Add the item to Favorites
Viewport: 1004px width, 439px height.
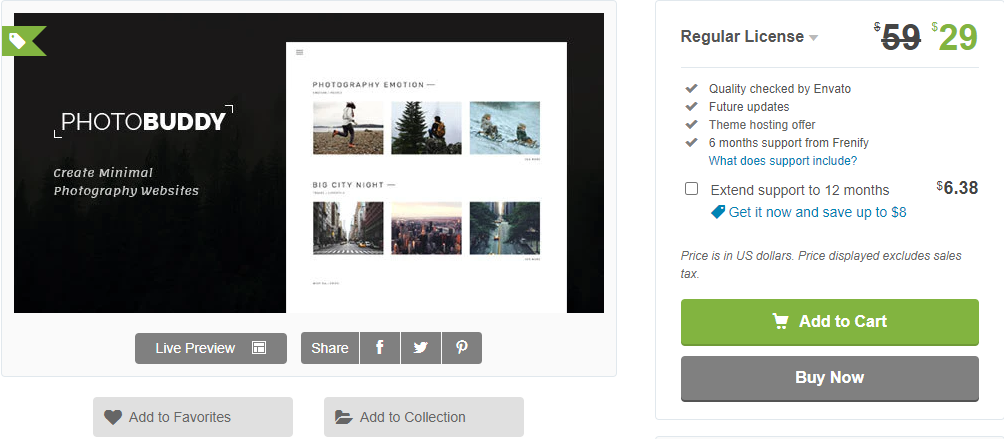(x=193, y=417)
